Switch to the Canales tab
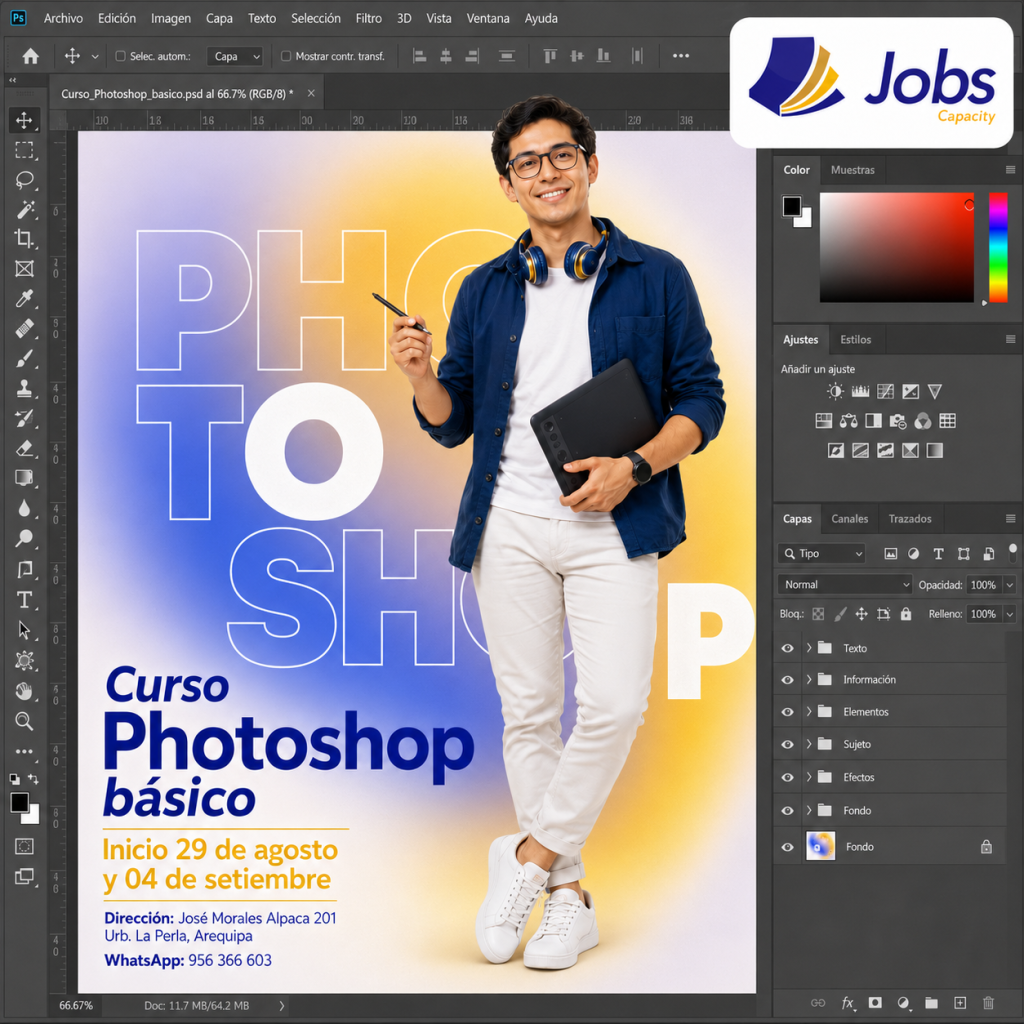Image resolution: width=1024 pixels, height=1024 pixels. [x=850, y=519]
